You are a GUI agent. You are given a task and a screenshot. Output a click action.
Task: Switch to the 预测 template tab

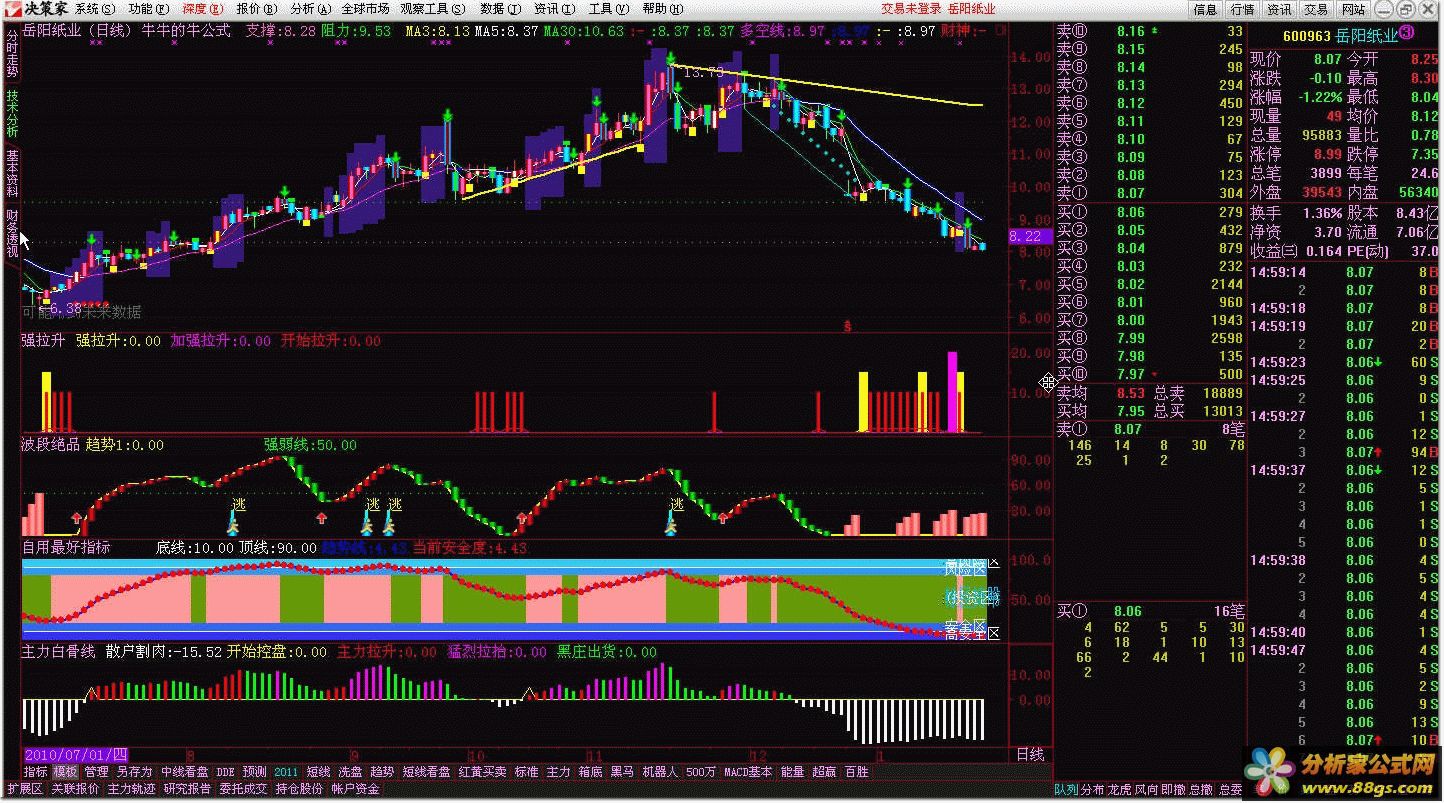255,772
